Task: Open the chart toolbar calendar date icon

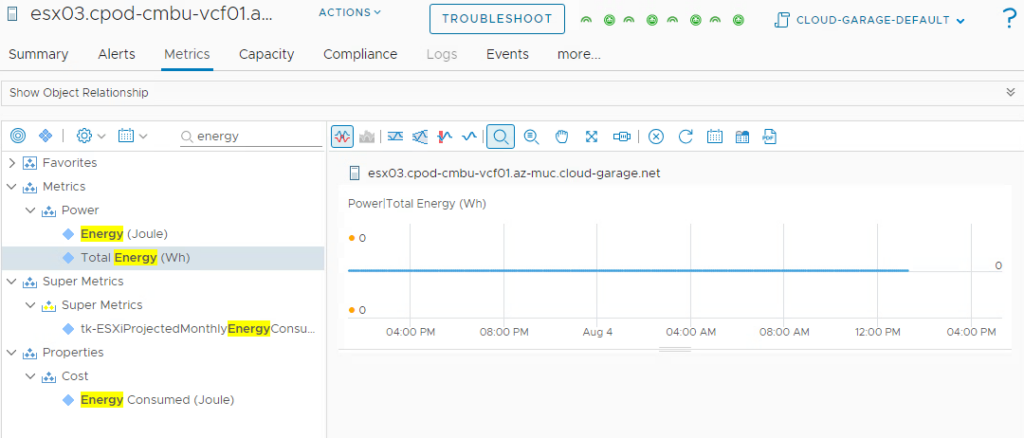Action: coord(715,136)
